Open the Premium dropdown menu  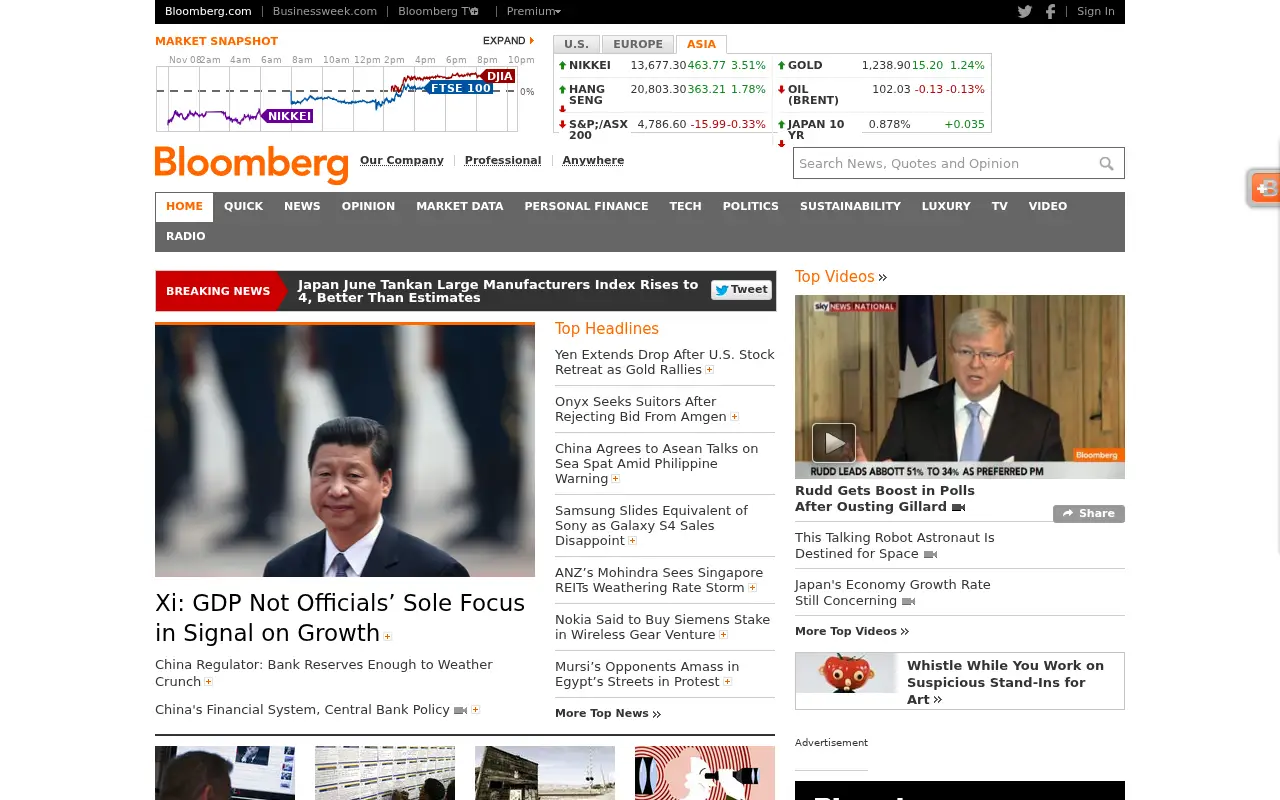coord(533,12)
